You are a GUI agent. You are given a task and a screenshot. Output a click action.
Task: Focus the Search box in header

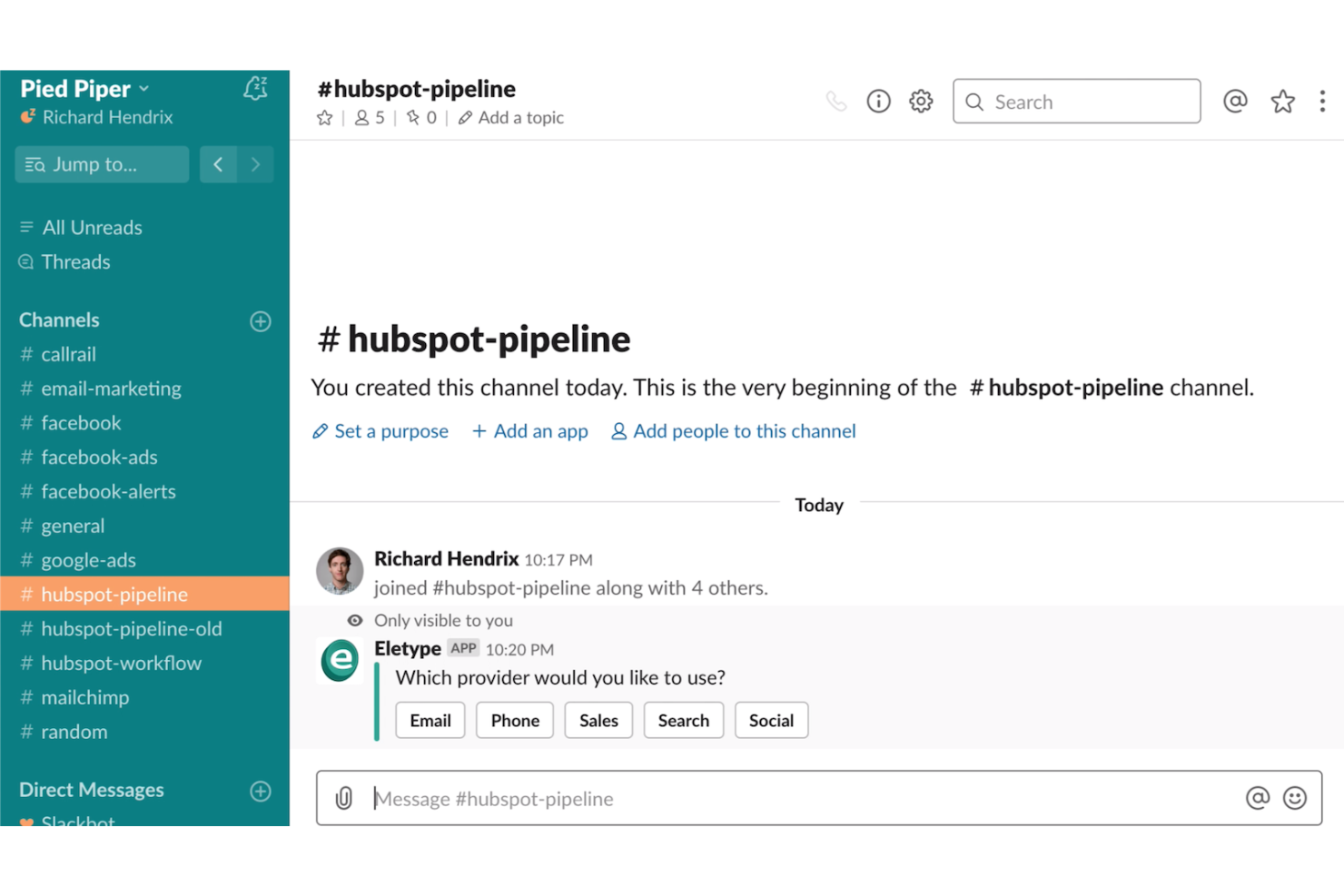pyautogui.click(x=1077, y=102)
